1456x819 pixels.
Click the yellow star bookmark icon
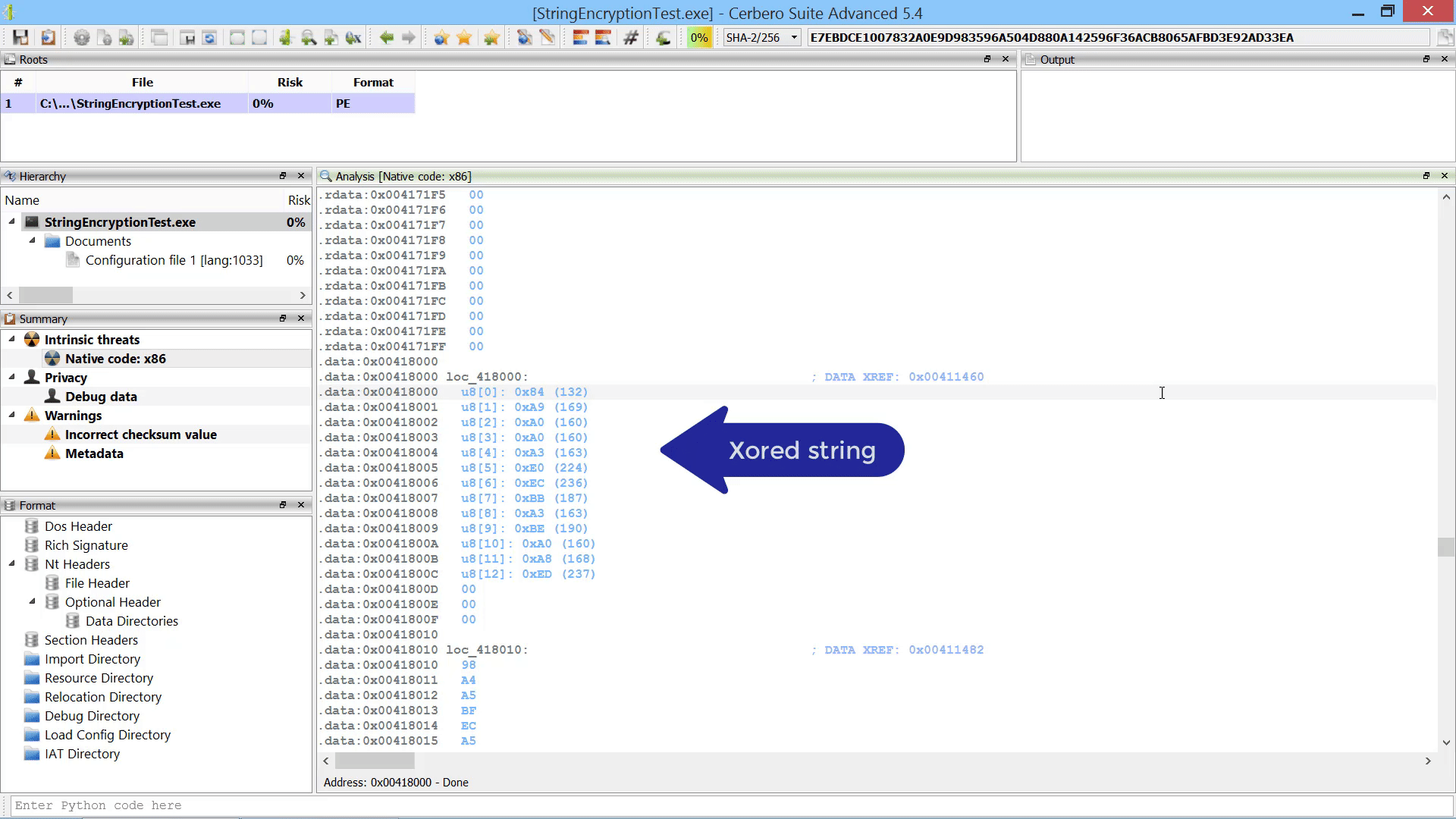point(464,36)
